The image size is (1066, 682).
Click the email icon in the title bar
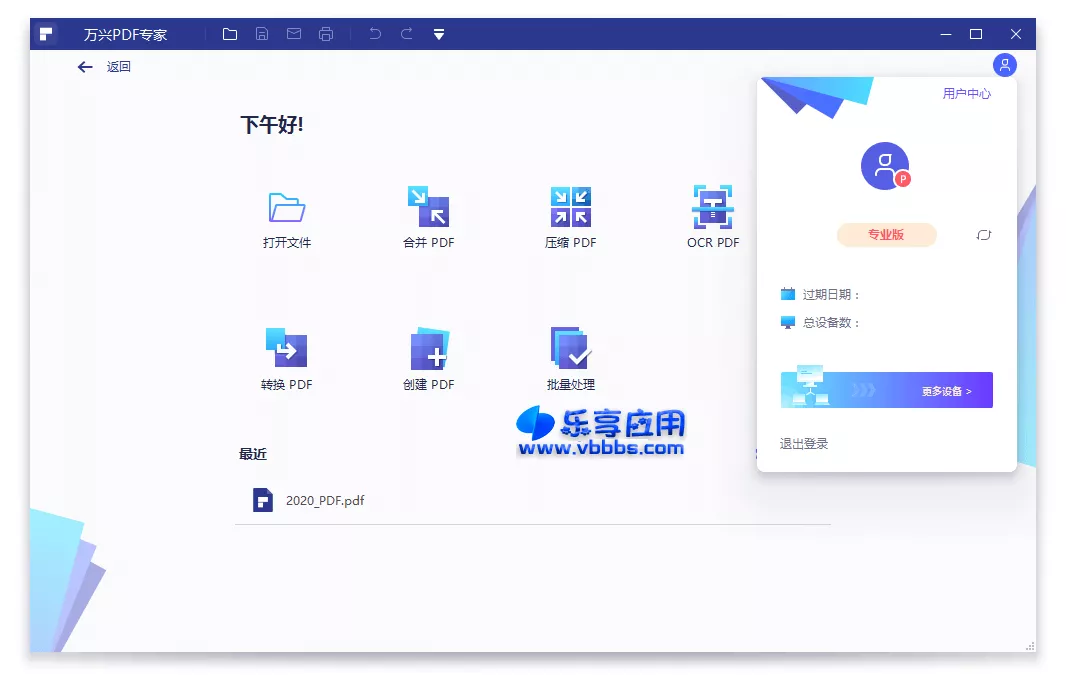tap(293, 33)
